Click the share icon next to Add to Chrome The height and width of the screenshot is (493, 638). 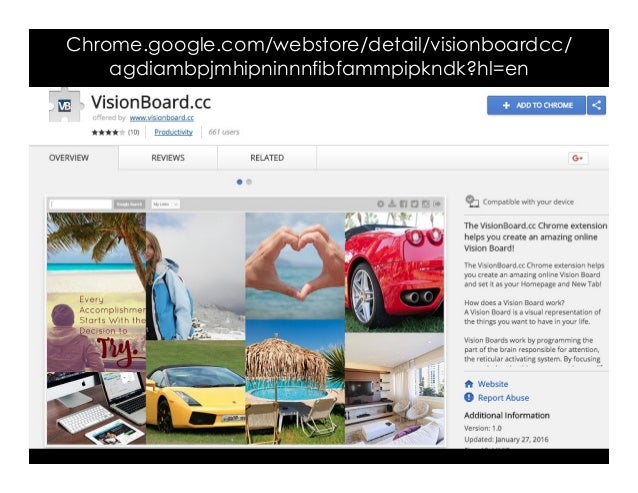596,105
